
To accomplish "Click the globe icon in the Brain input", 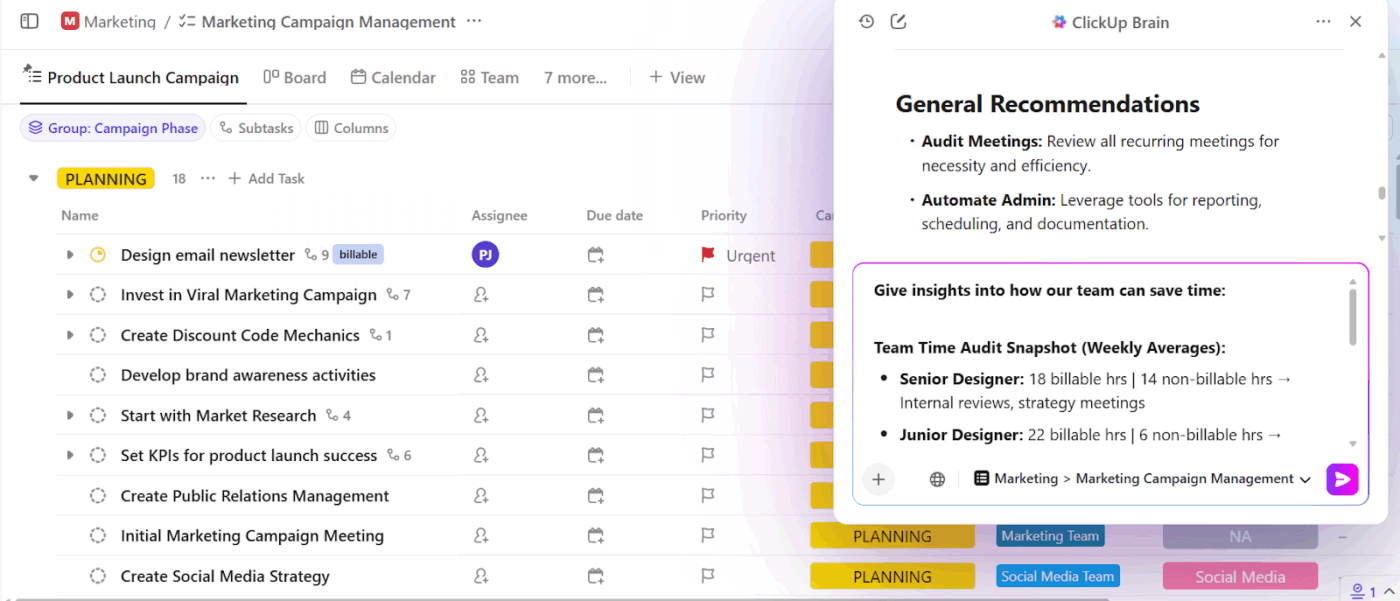I will click(936, 479).
